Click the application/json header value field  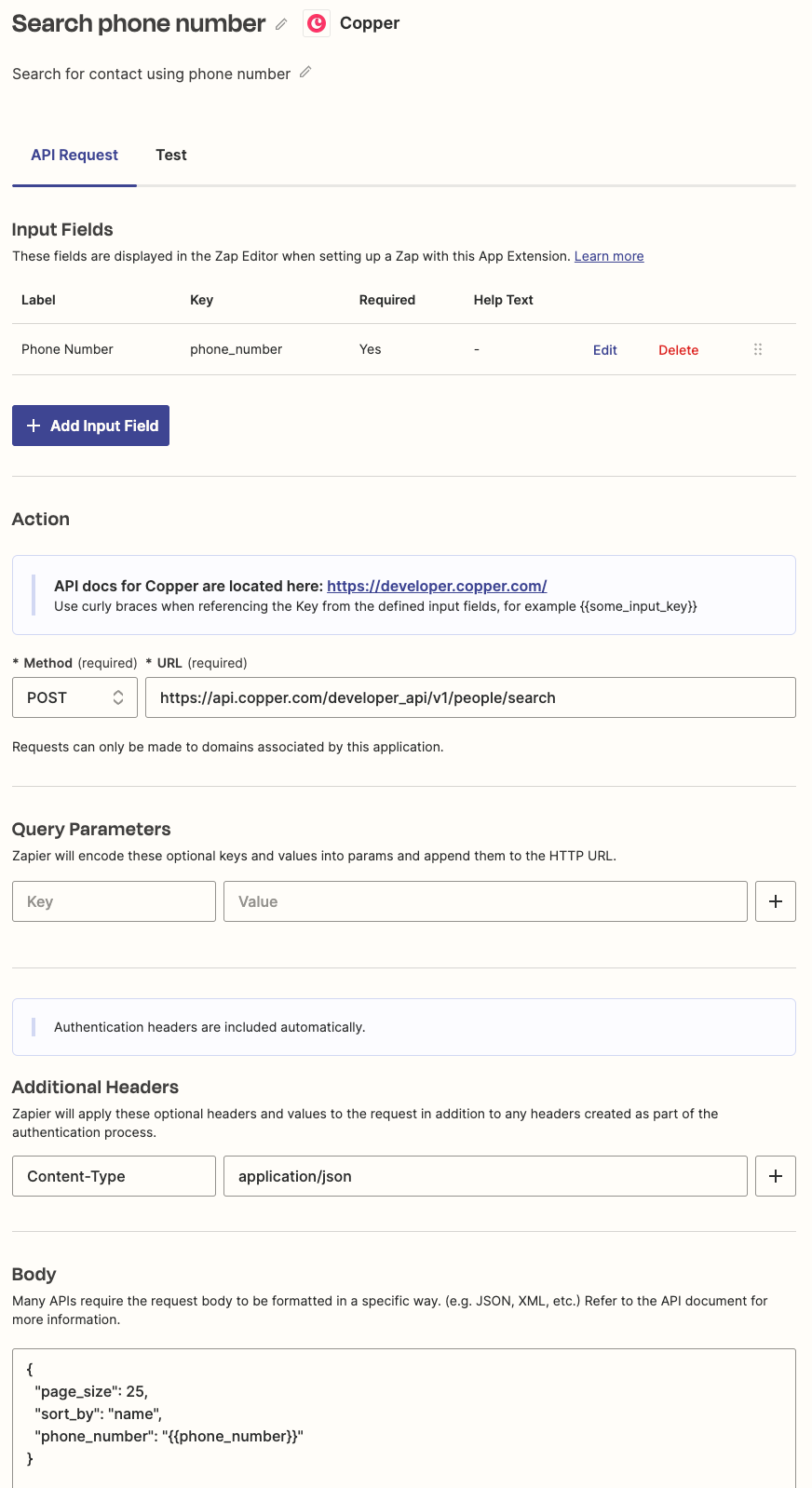click(x=485, y=1176)
